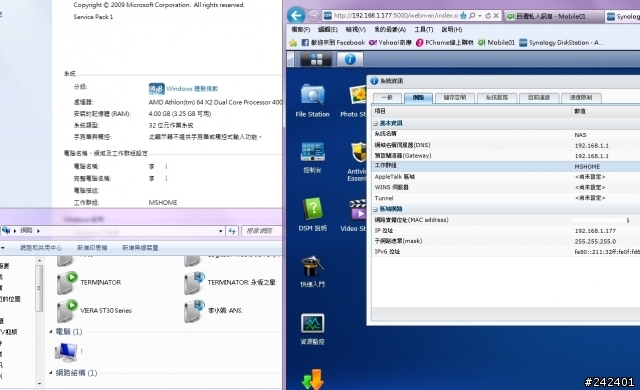Image resolution: width=640 pixels, height=390 pixels.
Task: Click the Explorer search box
Action: [x=262, y=231]
